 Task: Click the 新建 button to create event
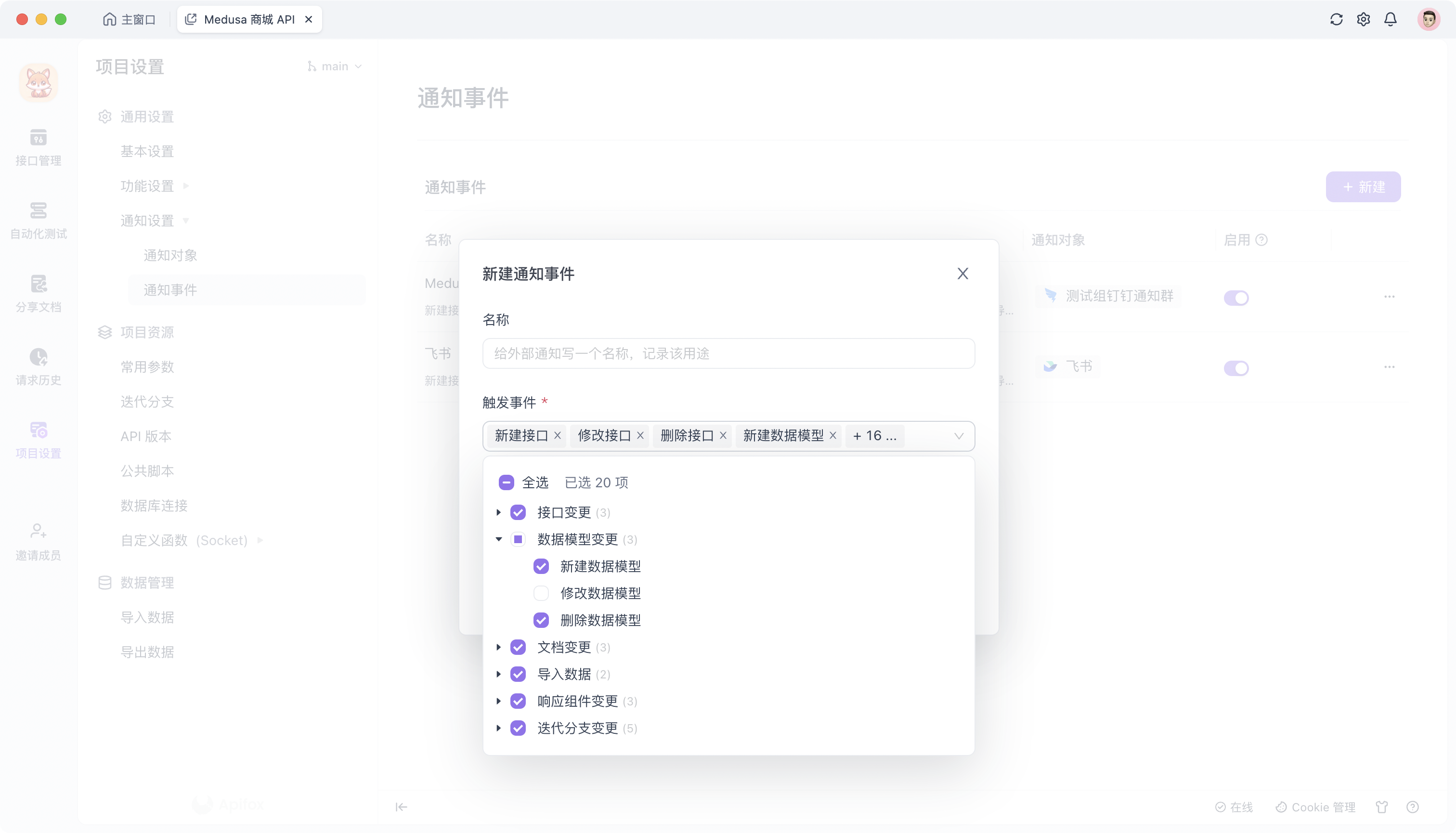pos(1363,187)
